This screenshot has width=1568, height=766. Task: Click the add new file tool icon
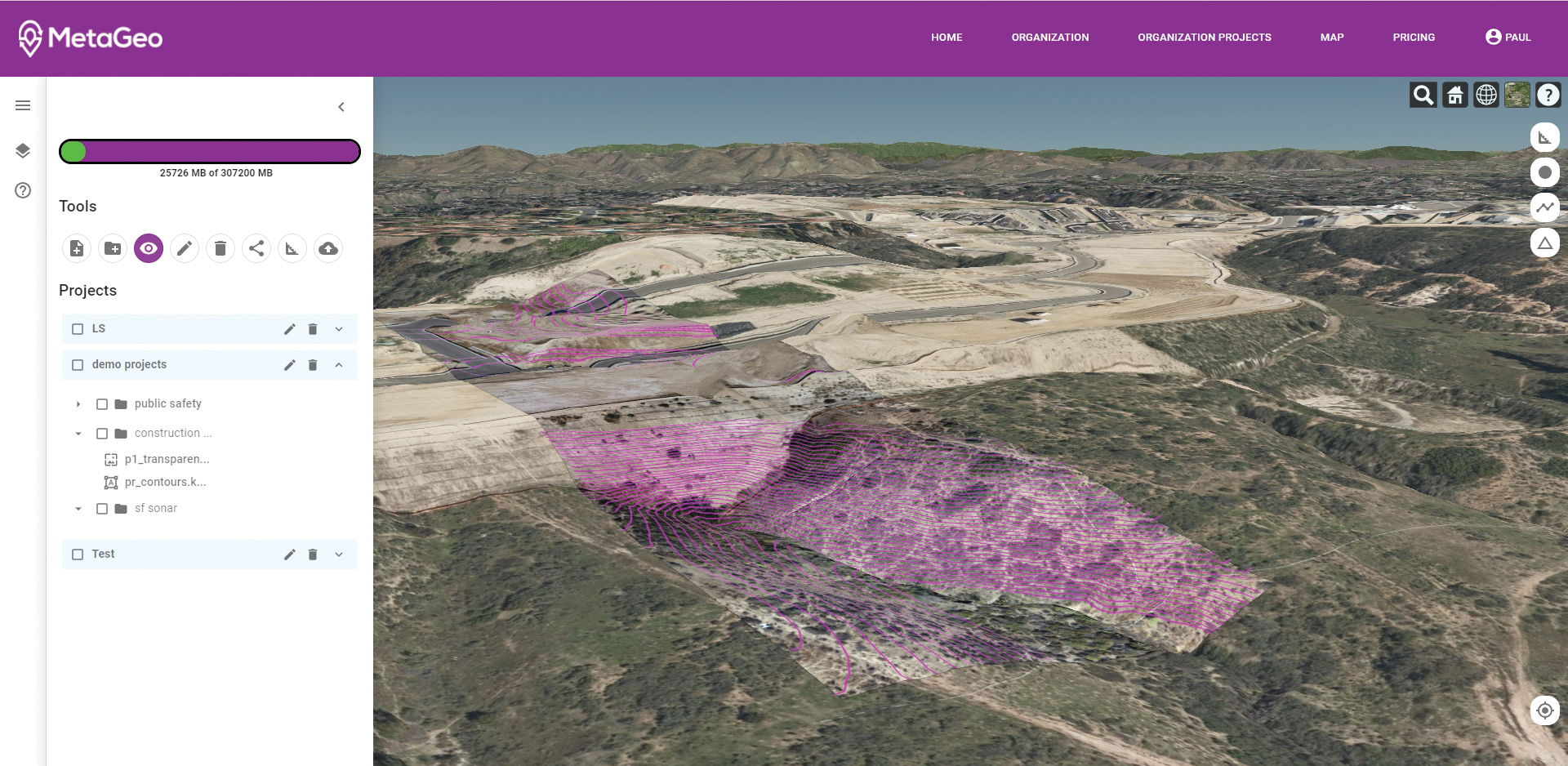point(77,248)
